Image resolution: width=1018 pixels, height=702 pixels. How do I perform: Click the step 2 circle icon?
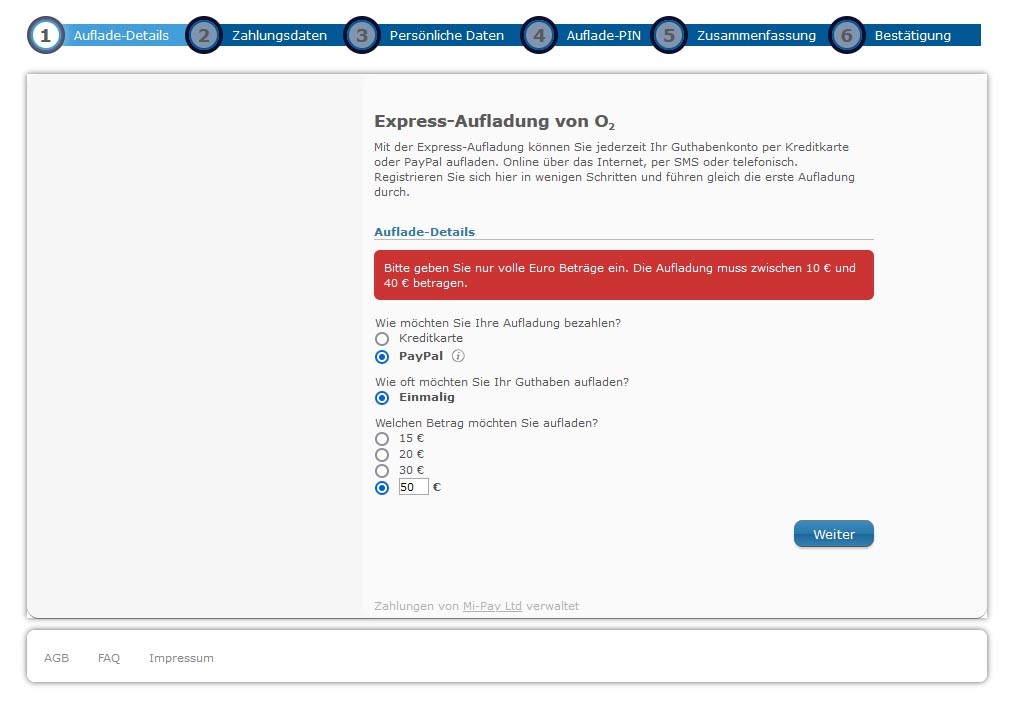tap(204, 35)
